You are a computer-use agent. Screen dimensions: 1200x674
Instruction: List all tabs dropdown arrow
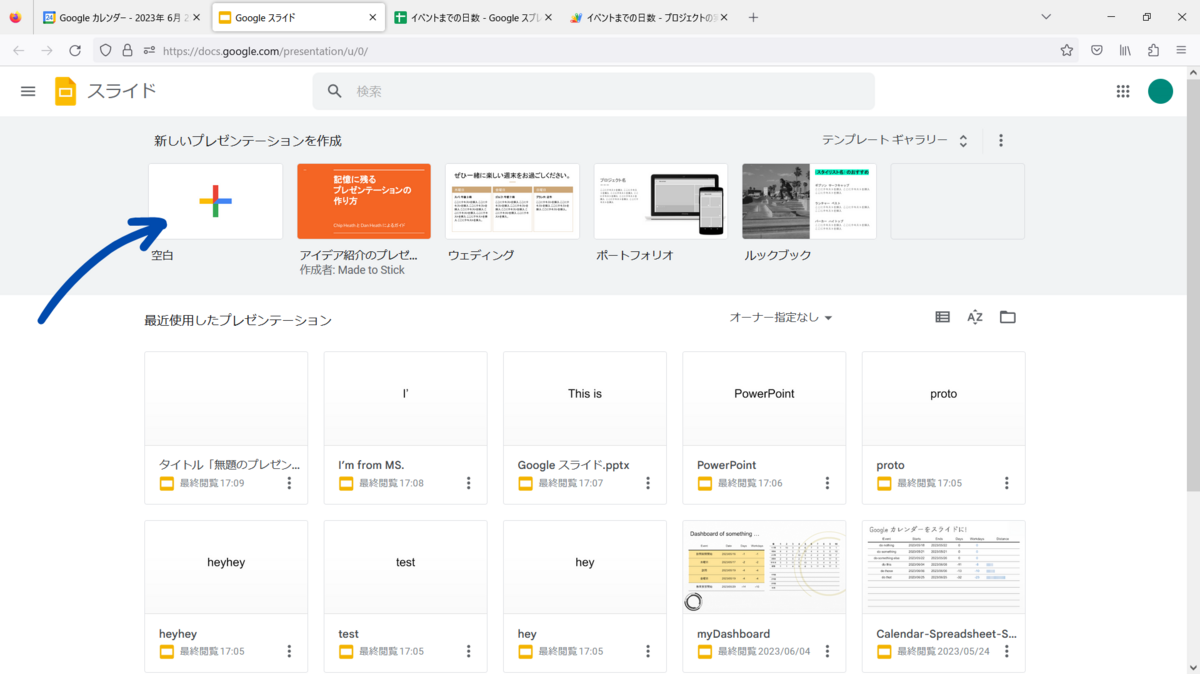coord(1046,17)
